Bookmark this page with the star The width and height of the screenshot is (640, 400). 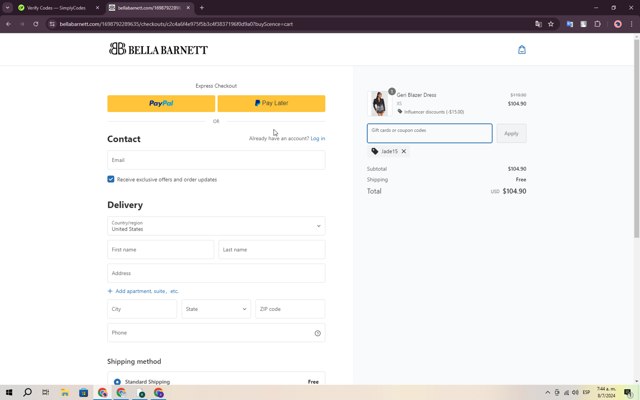(x=551, y=24)
